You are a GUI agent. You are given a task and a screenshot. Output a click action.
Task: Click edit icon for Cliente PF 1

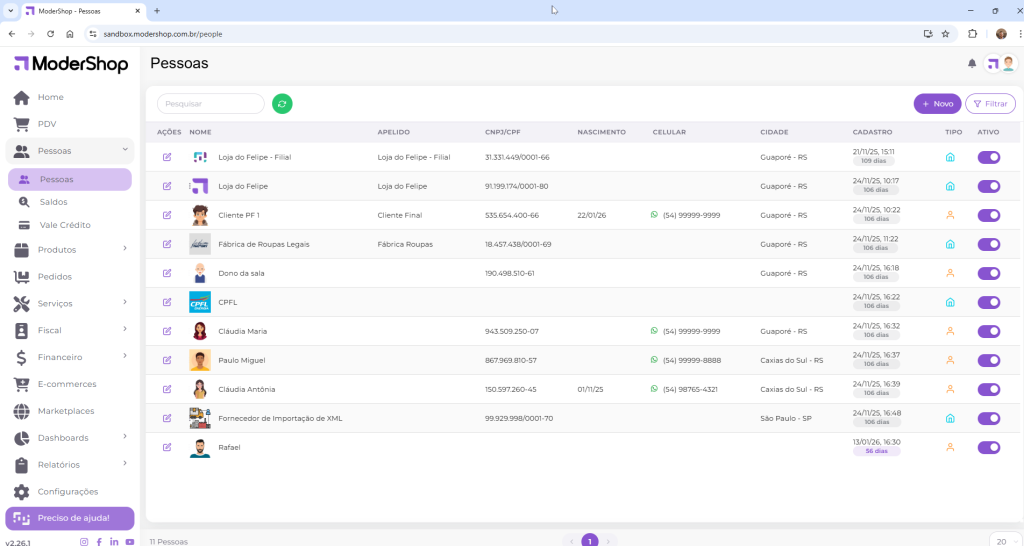(x=167, y=215)
